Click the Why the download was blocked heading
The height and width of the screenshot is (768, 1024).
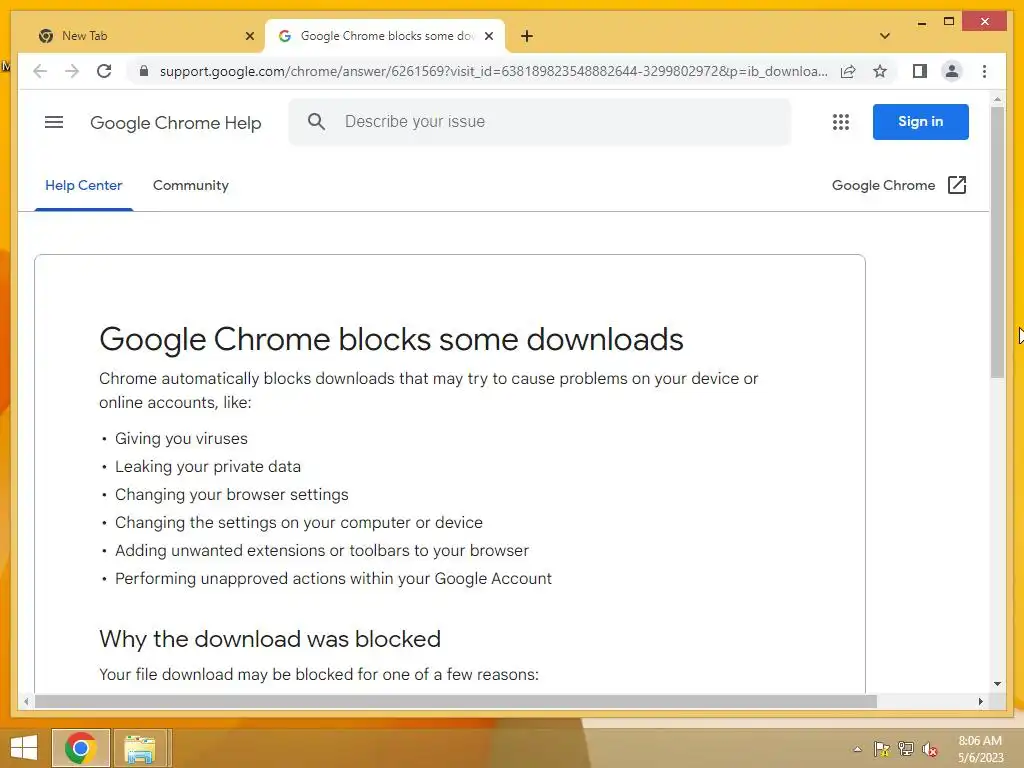[x=270, y=639]
